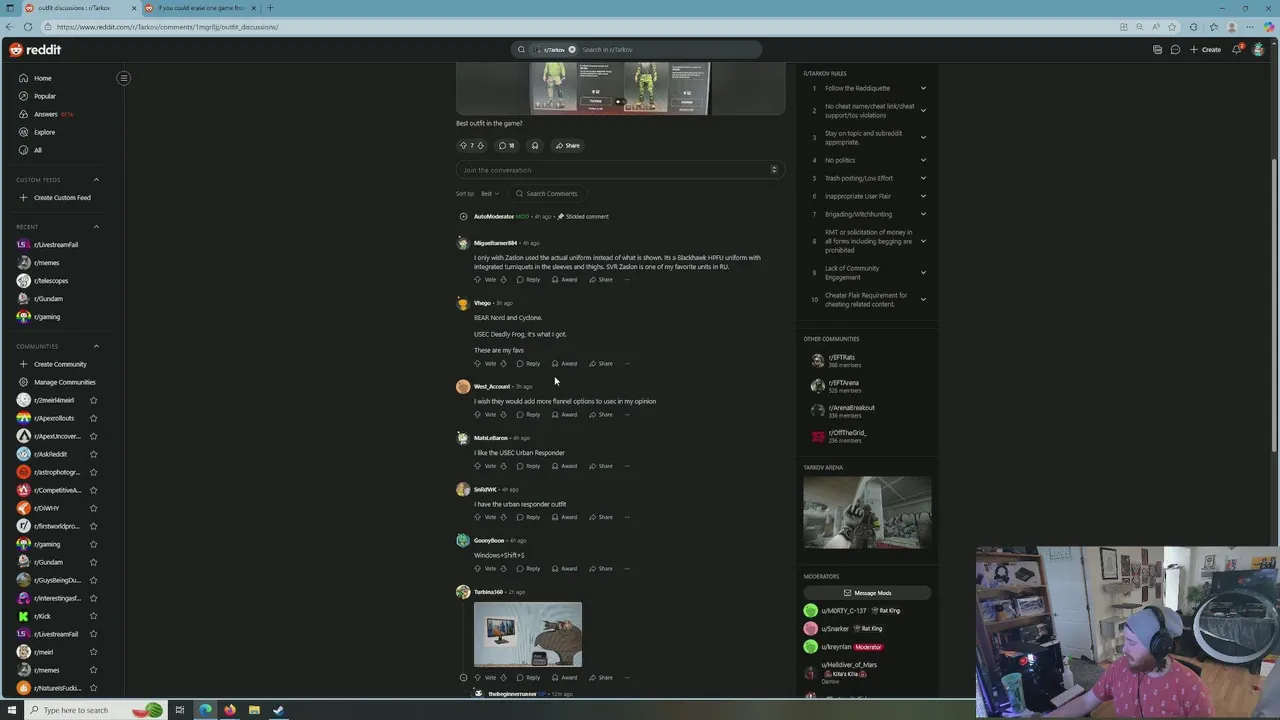Image resolution: width=1280 pixels, height=720 pixels.
Task: Open u/MORTY_C-137 moderator profile
Action: point(846,610)
